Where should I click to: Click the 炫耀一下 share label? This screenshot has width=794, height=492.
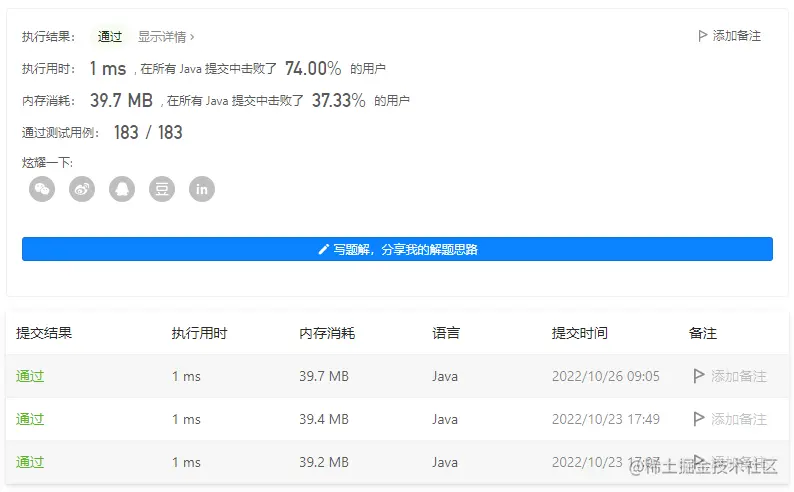(x=47, y=162)
